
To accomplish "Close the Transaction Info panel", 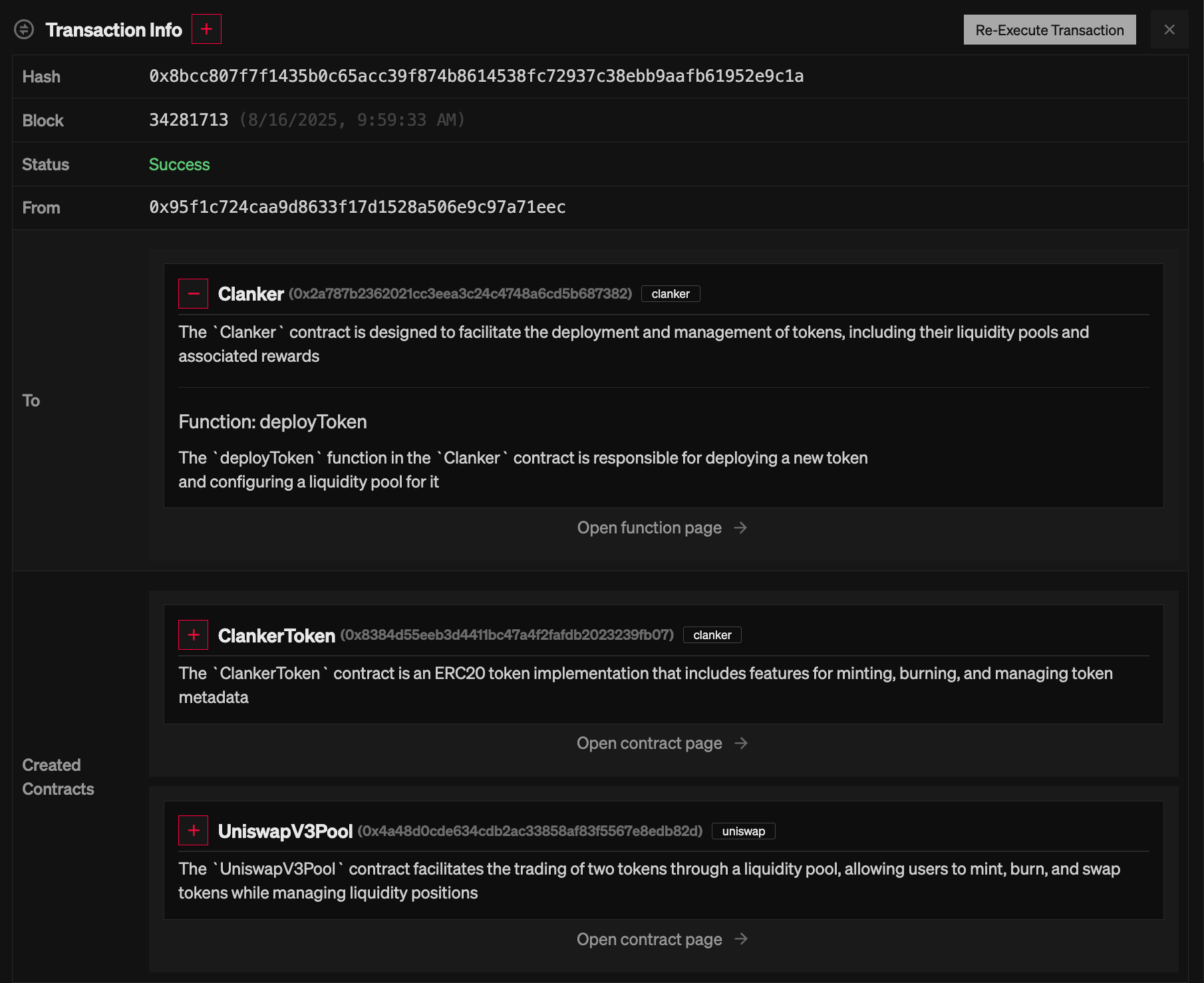I will click(x=1169, y=29).
